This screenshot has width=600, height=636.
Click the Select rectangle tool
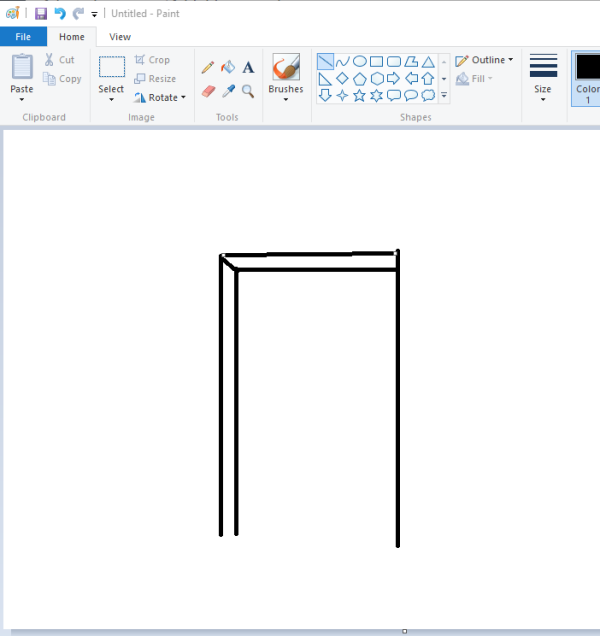tap(112, 67)
